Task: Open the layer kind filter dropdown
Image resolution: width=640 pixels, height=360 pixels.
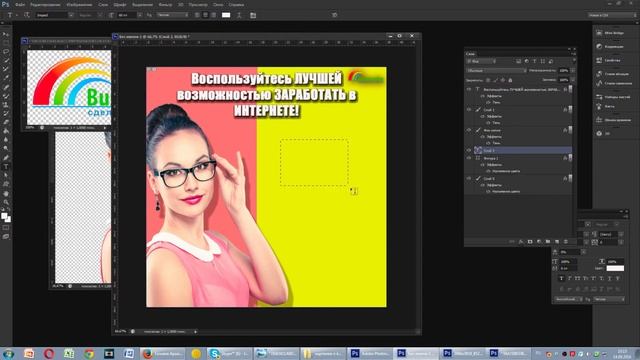Action: tap(481, 61)
